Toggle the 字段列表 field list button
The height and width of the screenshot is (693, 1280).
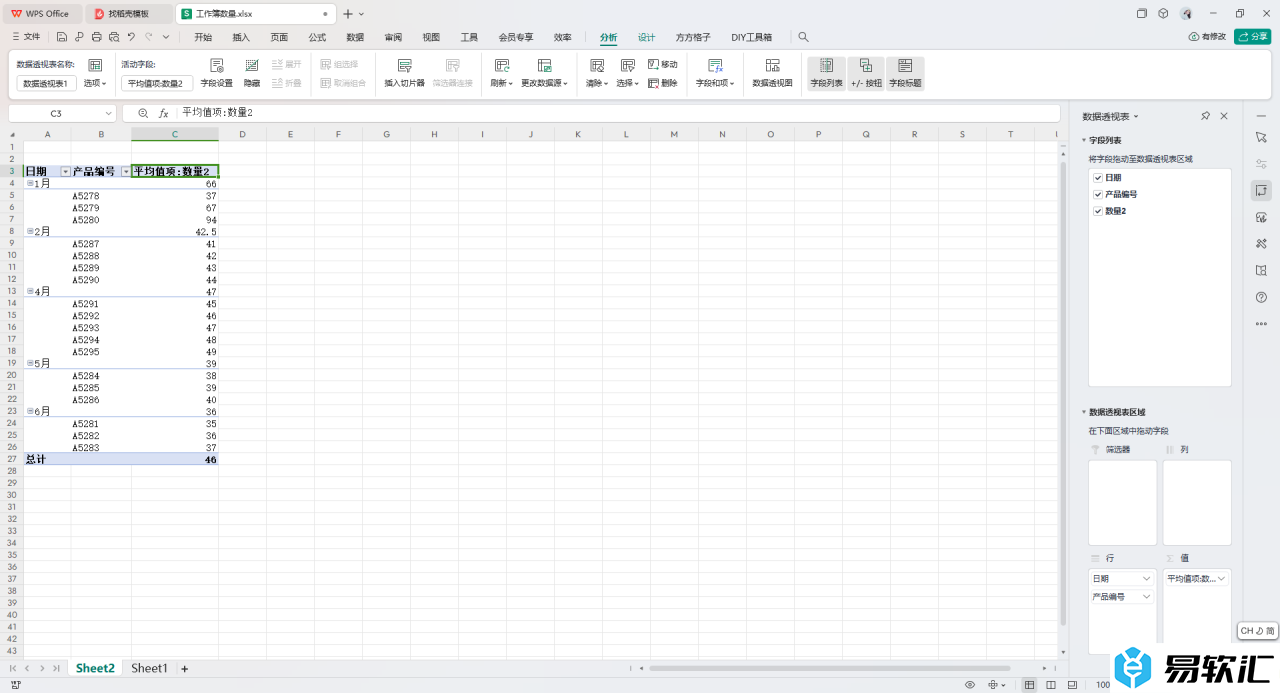(826, 72)
